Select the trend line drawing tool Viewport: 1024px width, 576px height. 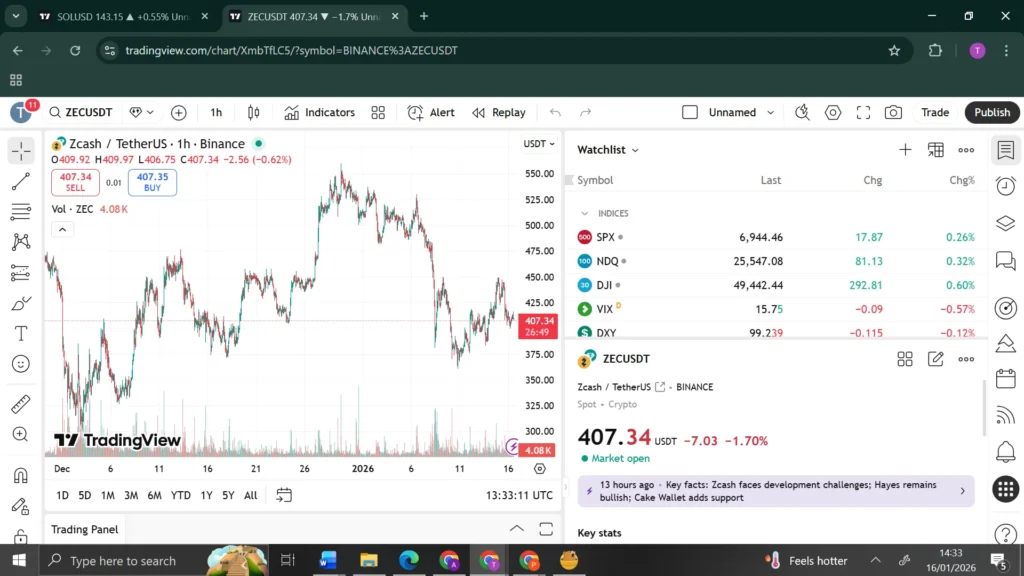coord(21,182)
